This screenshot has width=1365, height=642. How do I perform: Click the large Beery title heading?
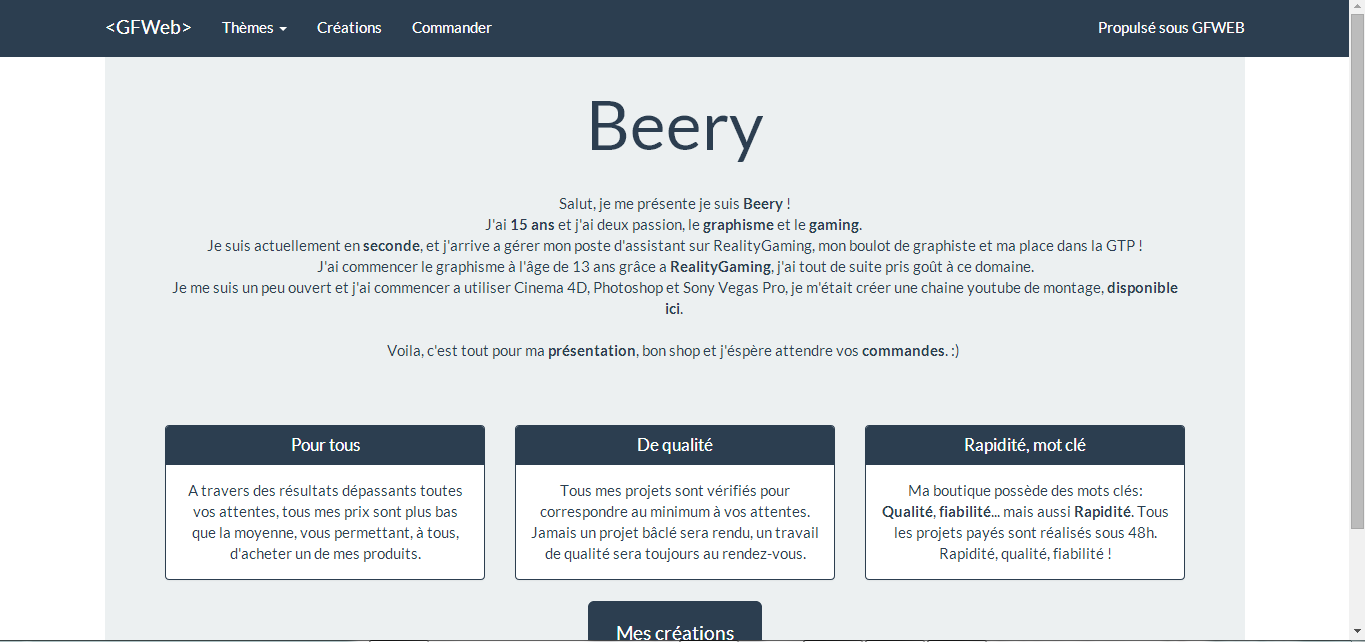[x=675, y=126]
